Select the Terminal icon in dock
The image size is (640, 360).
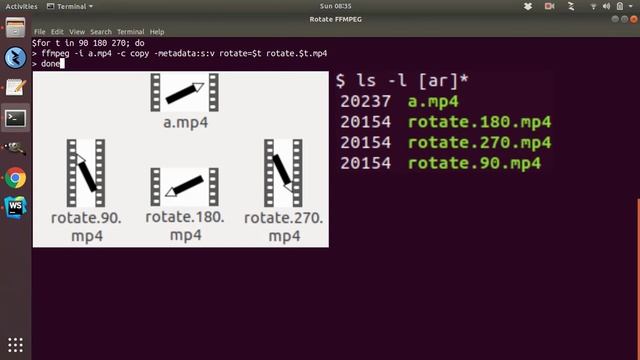16,118
